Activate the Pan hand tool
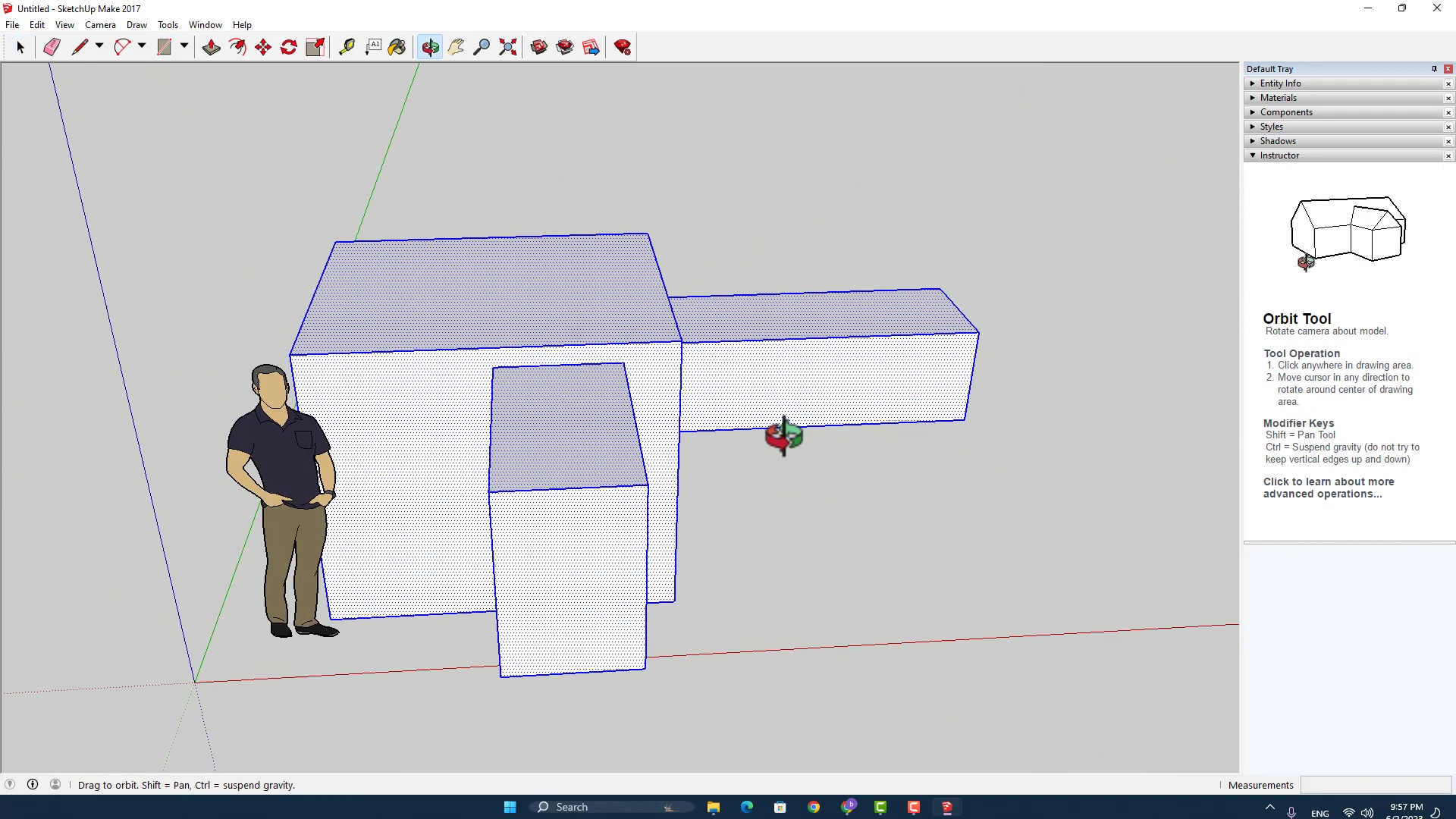The height and width of the screenshot is (819, 1456). pos(456,47)
